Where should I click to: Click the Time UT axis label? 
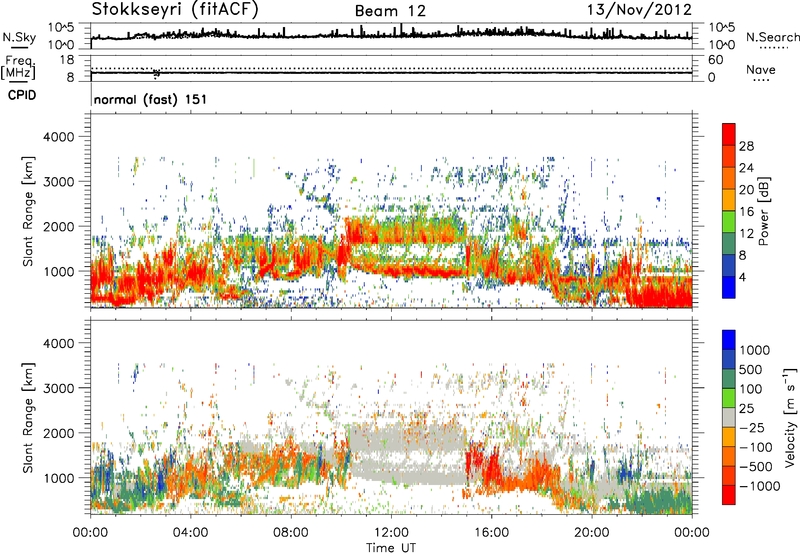pyautogui.click(x=391, y=548)
